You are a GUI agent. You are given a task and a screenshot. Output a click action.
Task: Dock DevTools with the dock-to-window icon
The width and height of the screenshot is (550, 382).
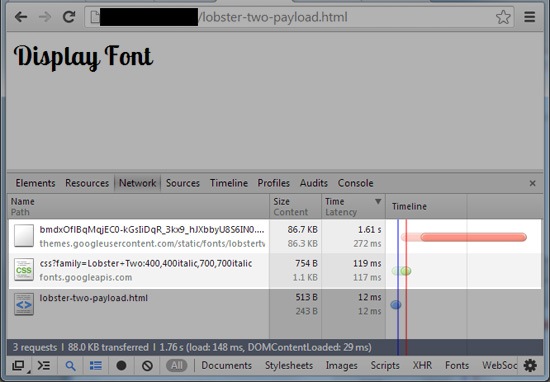[18, 366]
